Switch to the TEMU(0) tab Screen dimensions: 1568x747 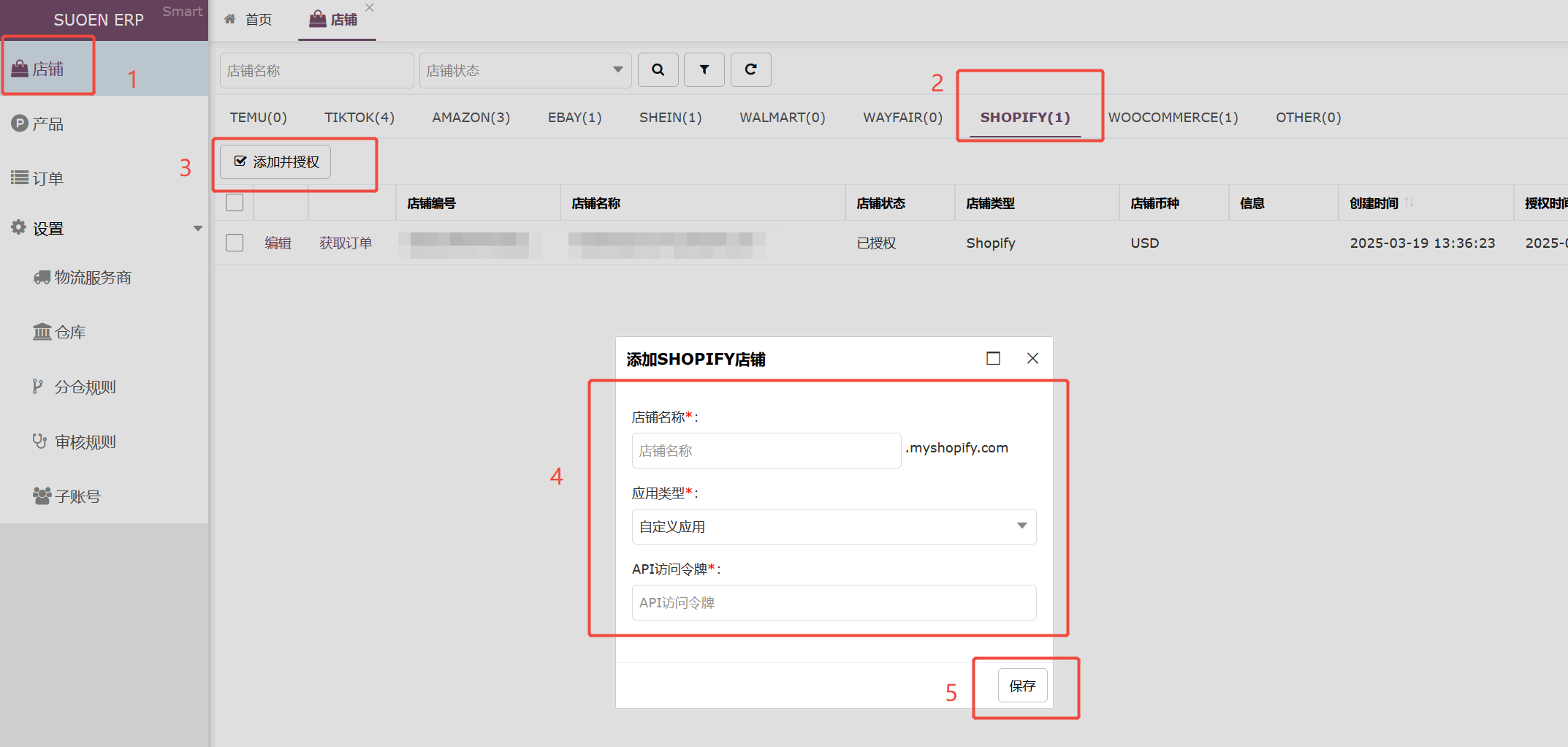258,118
